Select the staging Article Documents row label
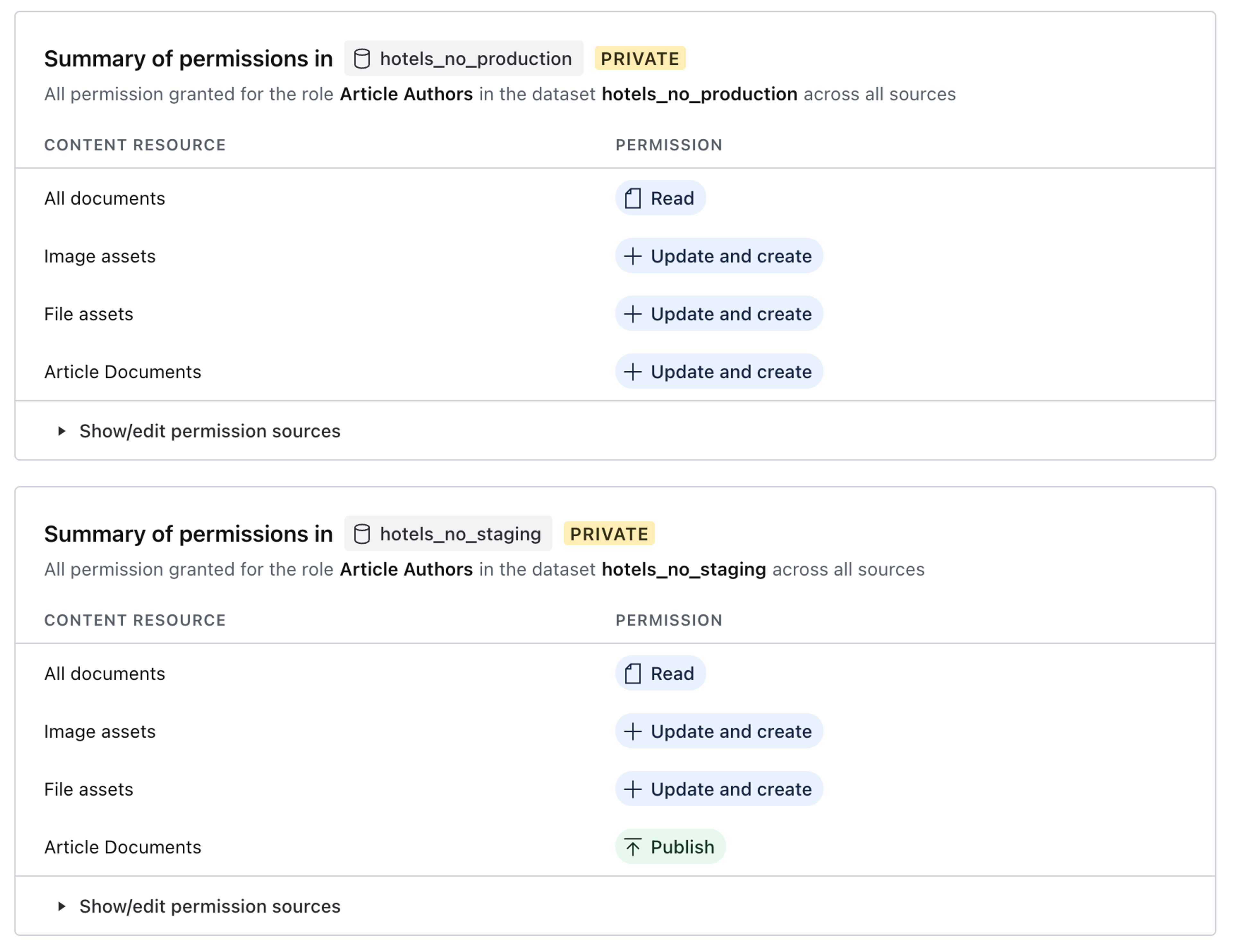Image resolution: width=1233 pixels, height=952 pixels. click(123, 847)
